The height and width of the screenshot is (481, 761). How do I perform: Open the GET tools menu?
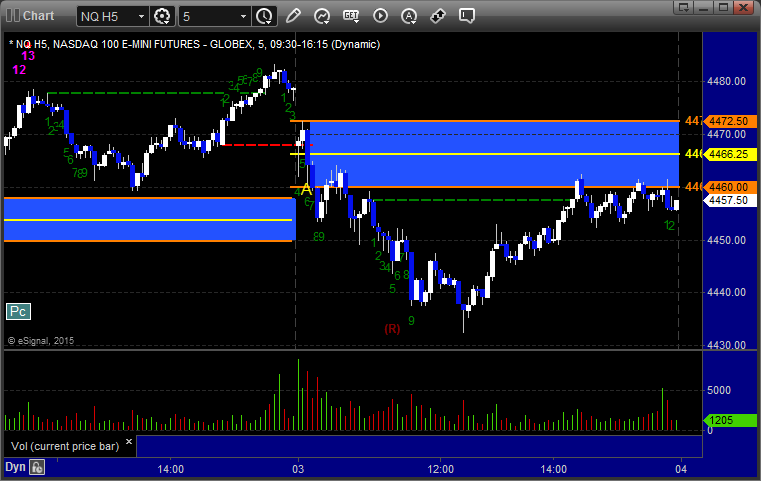click(x=351, y=16)
